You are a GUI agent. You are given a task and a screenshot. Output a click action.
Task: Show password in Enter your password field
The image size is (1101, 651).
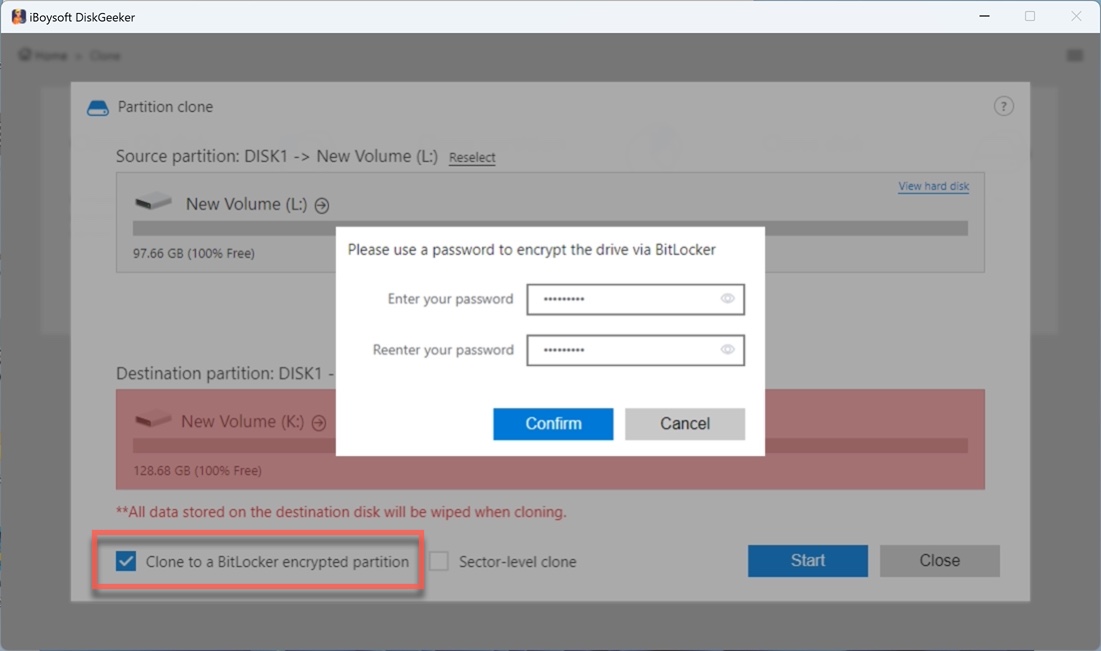click(x=727, y=298)
